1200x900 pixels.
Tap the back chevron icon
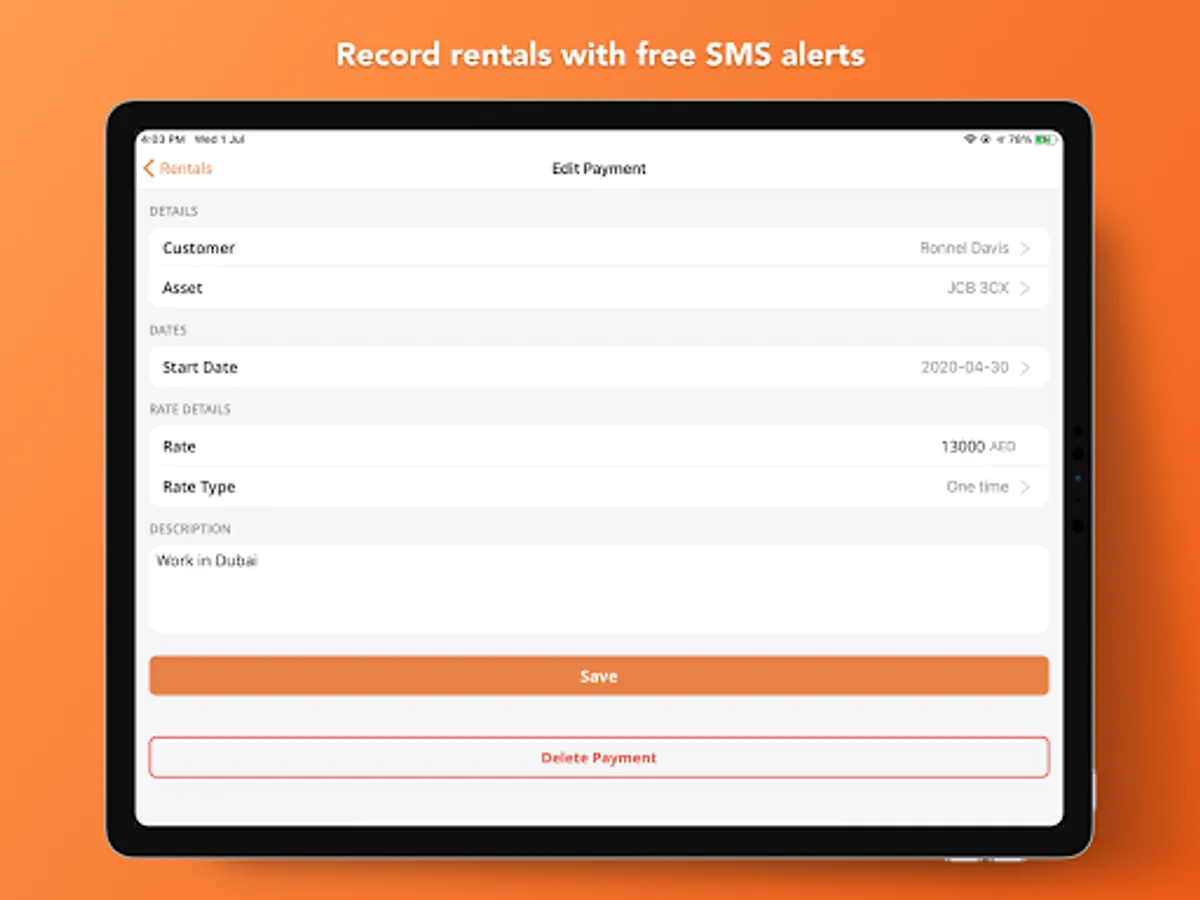point(149,169)
